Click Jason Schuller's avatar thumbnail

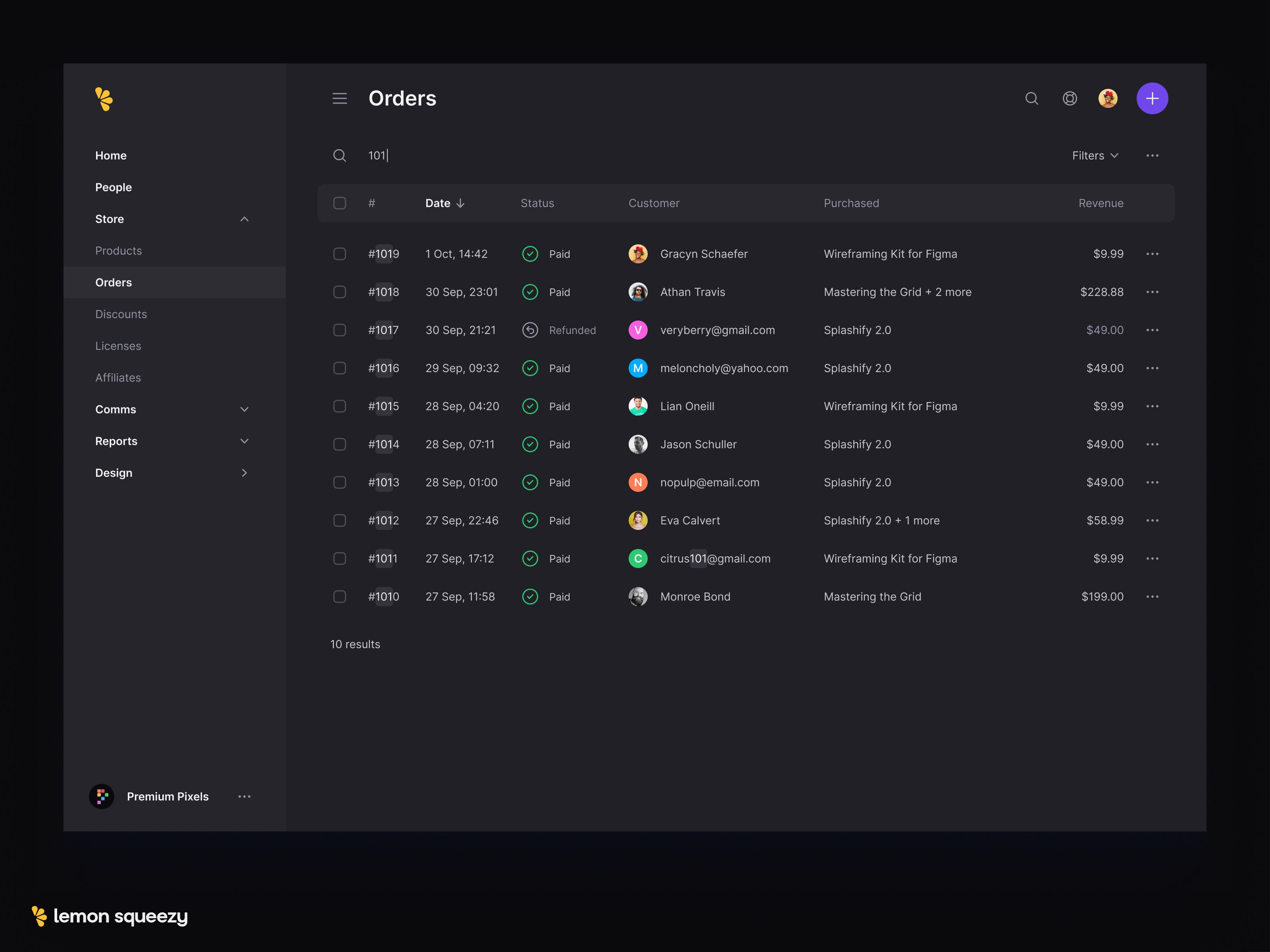[638, 444]
